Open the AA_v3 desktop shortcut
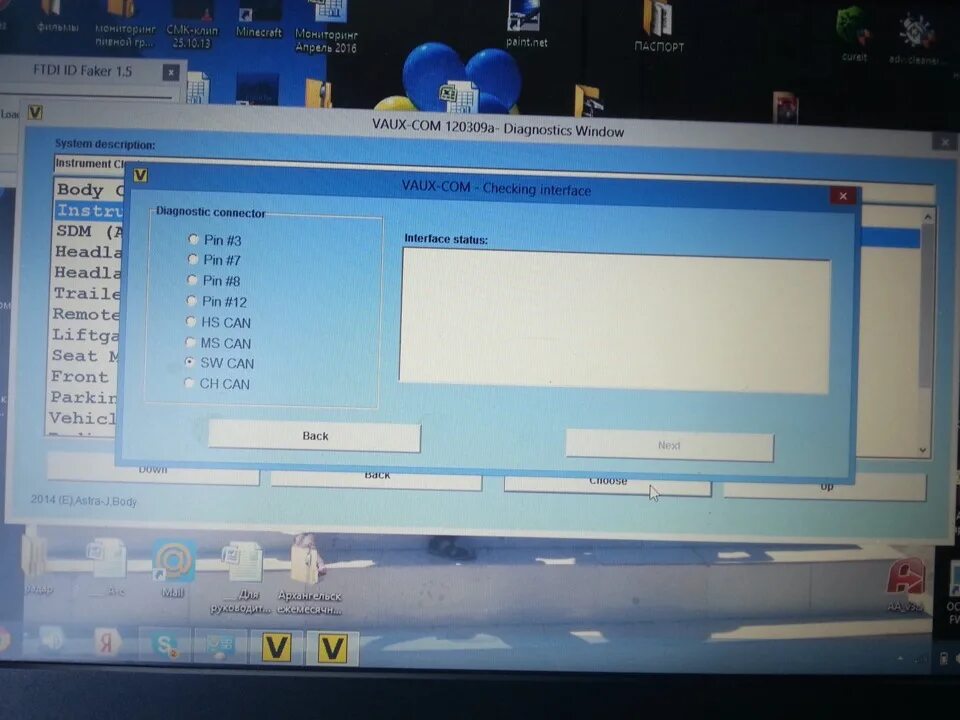960x720 pixels. click(x=905, y=585)
